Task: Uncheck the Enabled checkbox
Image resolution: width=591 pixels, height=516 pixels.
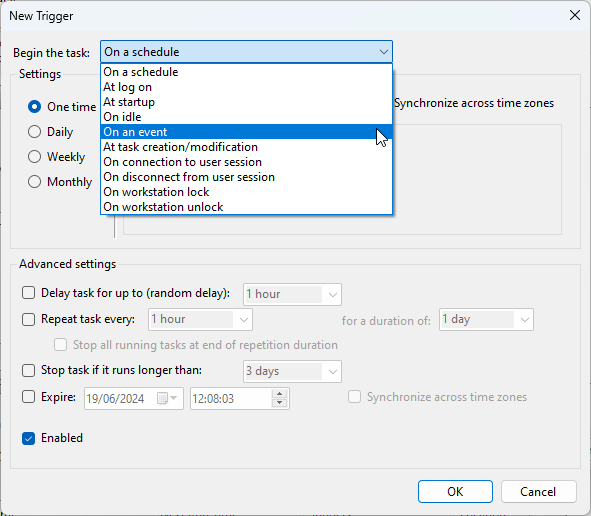Action: (29, 438)
